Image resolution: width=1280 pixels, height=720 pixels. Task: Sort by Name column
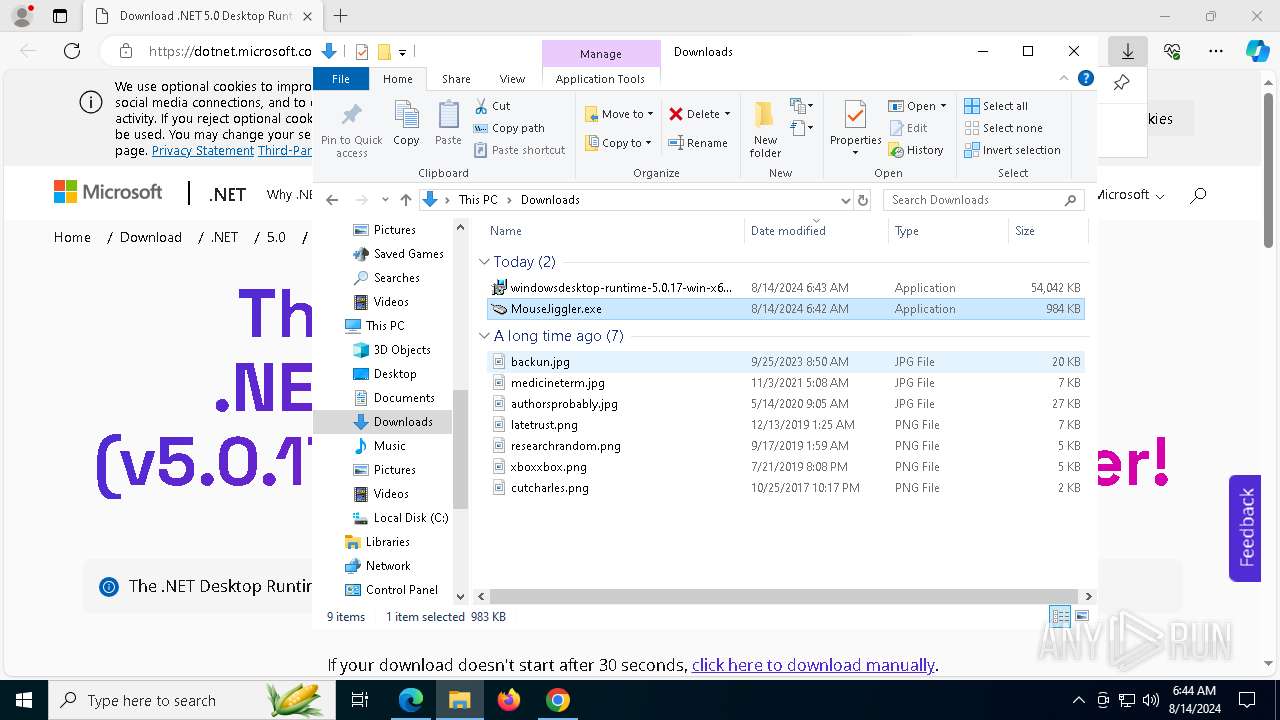click(612, 231)
